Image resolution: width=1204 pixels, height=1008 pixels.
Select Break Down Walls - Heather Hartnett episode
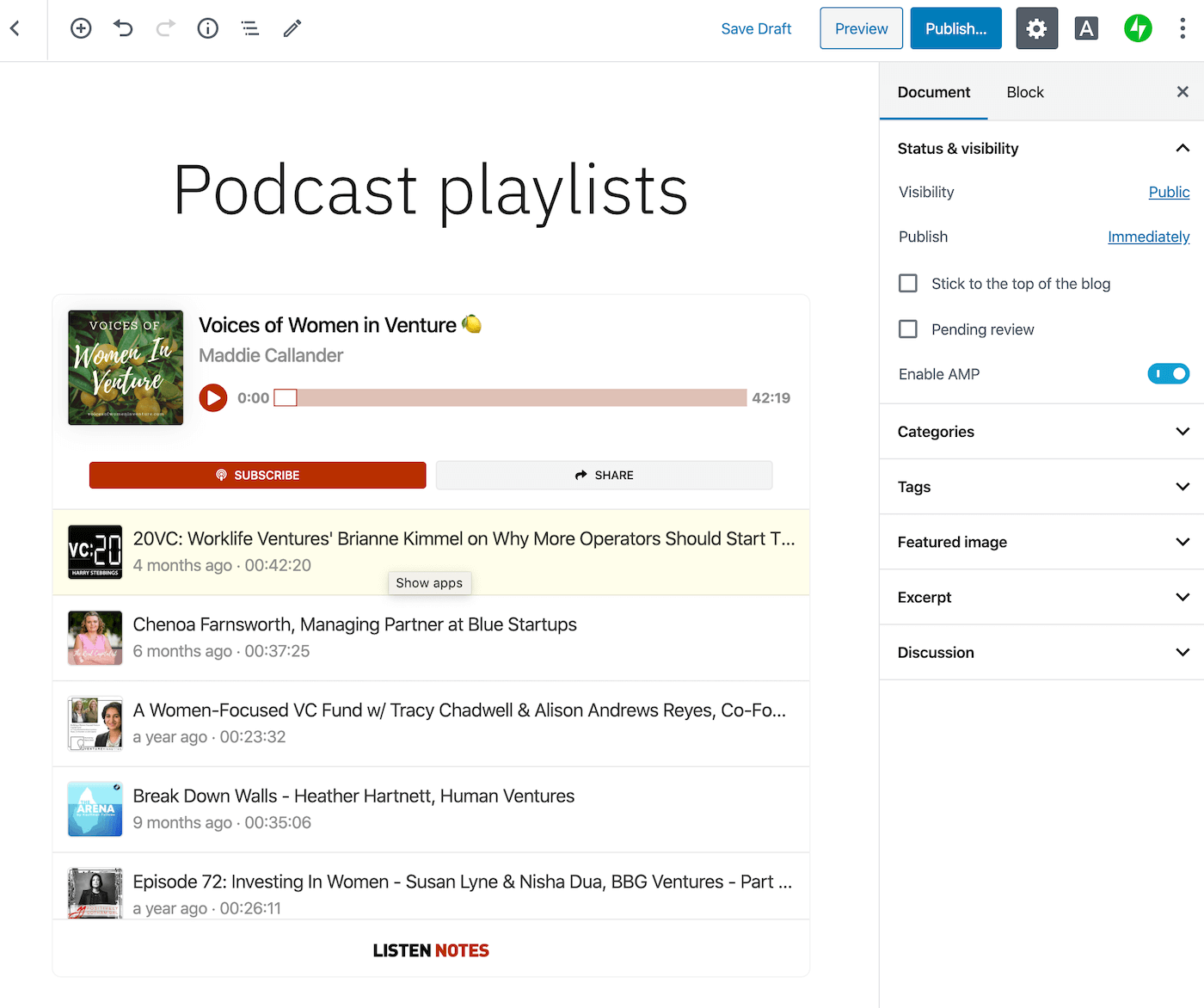[353, 796]
